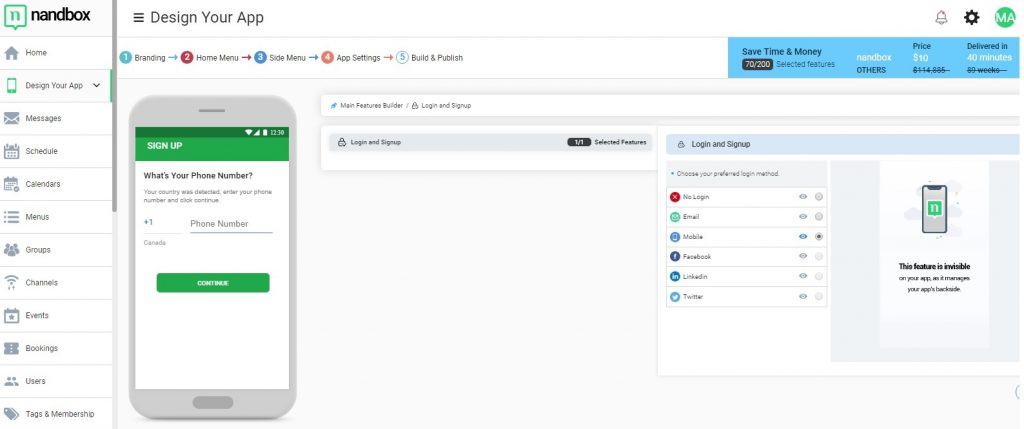The height and width of the screenshot is (429, 1024).
Task: Click the Groups people icon
Action: coord(11,249)
